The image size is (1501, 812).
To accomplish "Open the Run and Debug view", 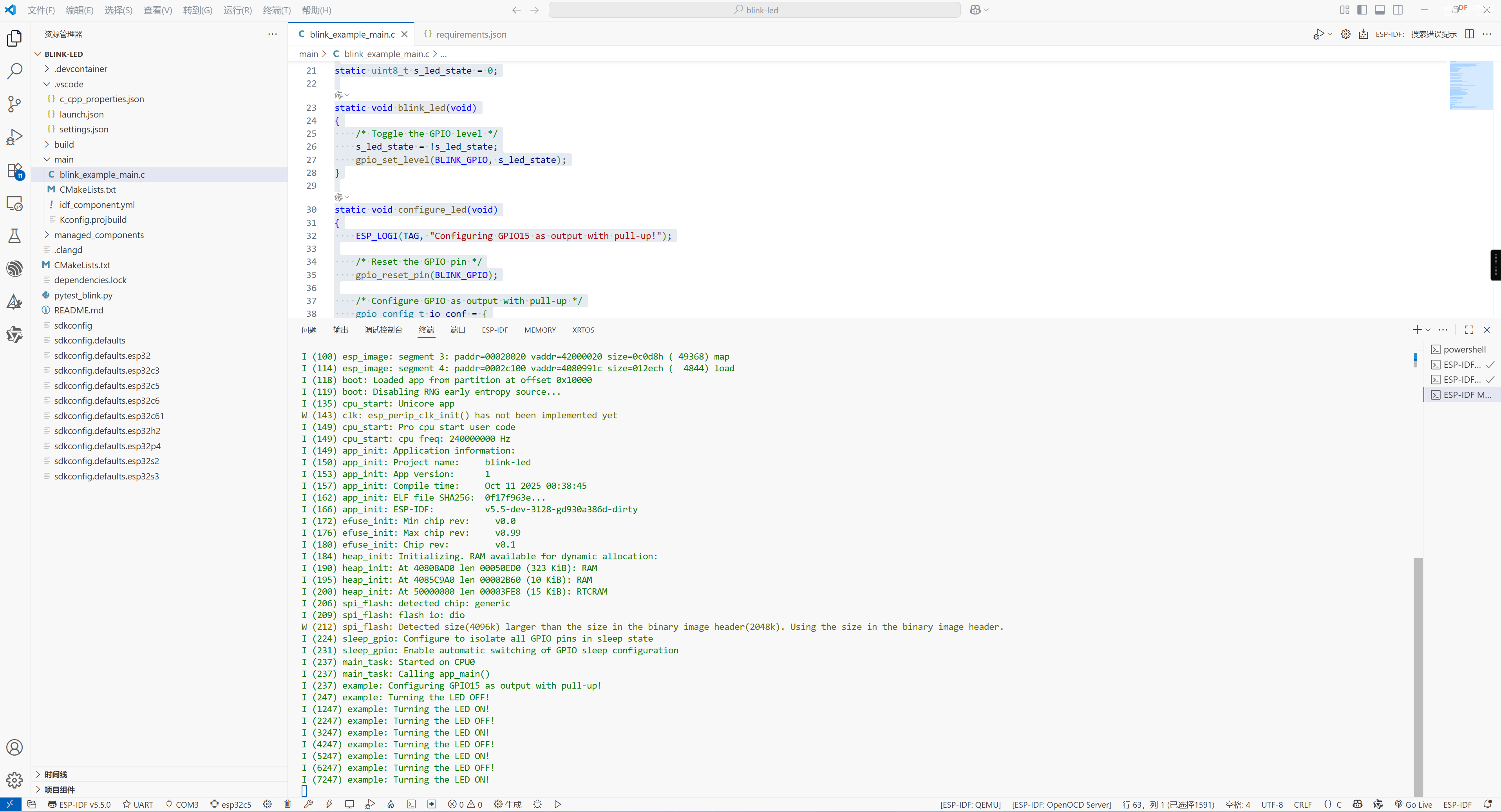I will [x=14, y=137].
